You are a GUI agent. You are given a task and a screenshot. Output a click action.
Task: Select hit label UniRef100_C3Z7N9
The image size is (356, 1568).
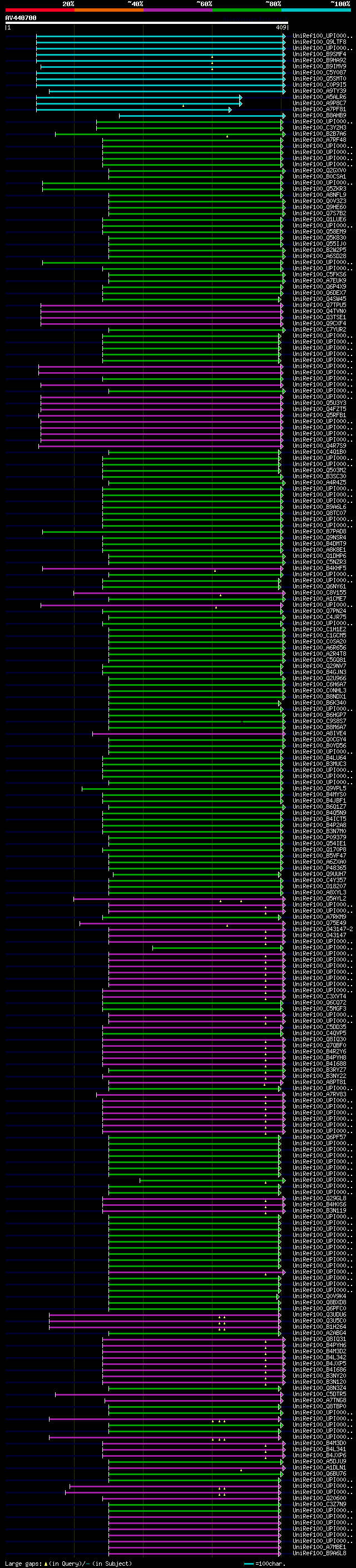pyautogui.click(x=319, y=1504)
